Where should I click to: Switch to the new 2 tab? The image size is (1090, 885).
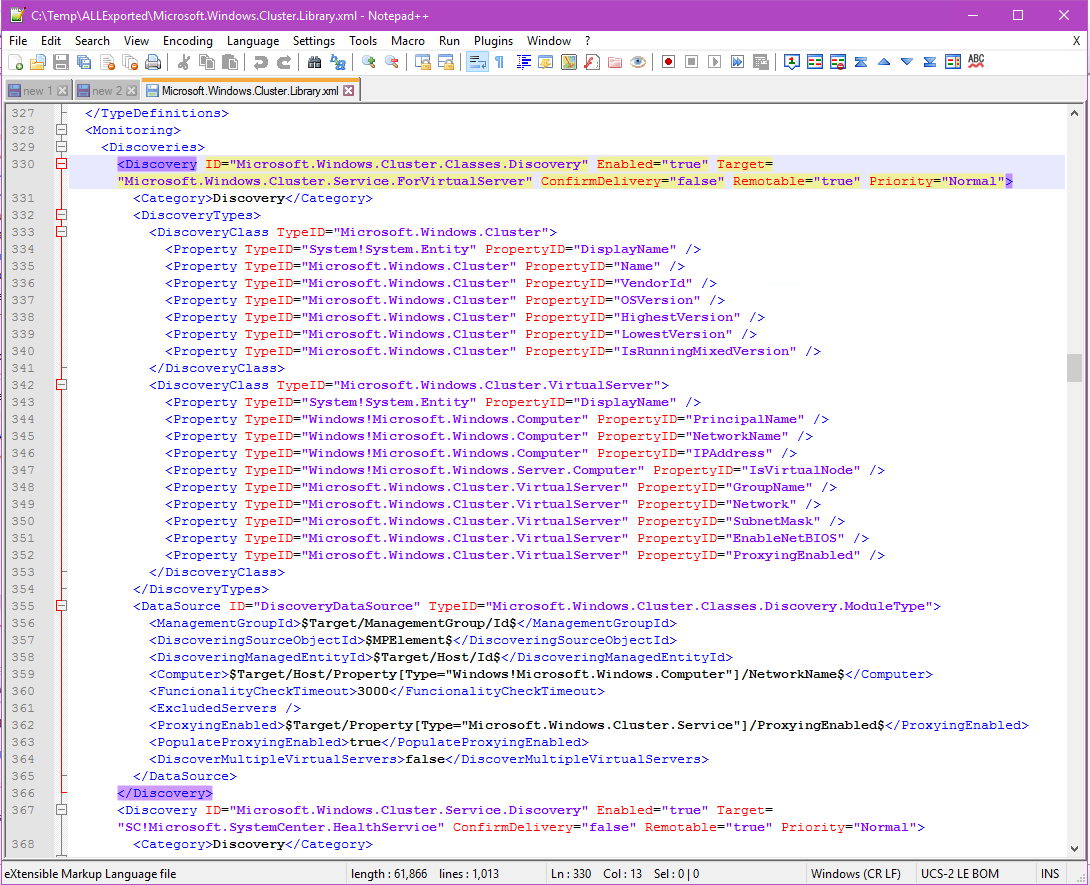point(107,91)
